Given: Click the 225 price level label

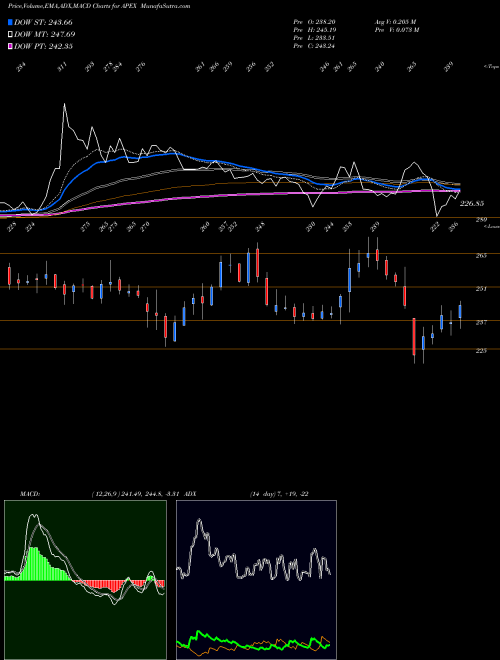Looking at the screenshot, I should pyautogui.click(x=481, y=351).
